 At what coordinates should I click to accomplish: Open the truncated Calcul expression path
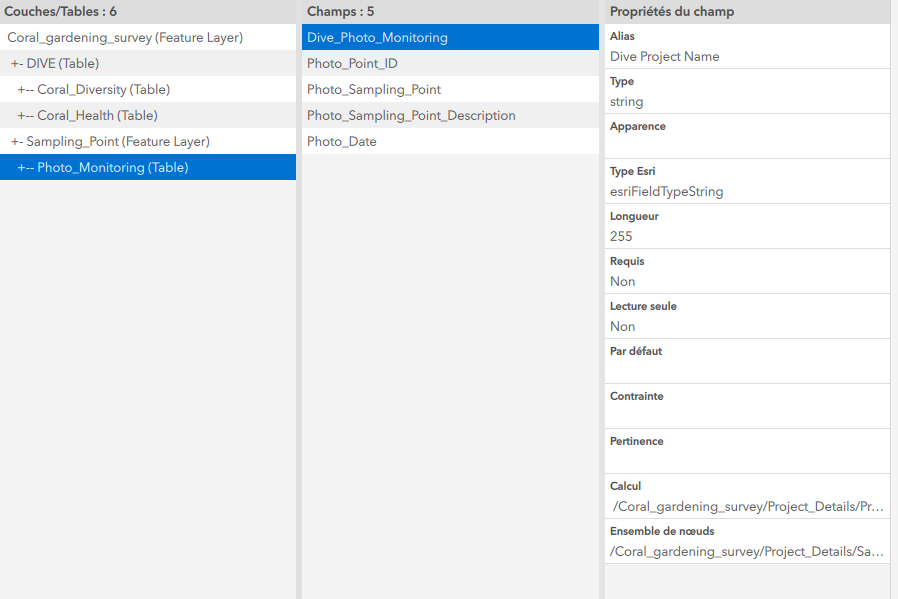coord(745,506)
